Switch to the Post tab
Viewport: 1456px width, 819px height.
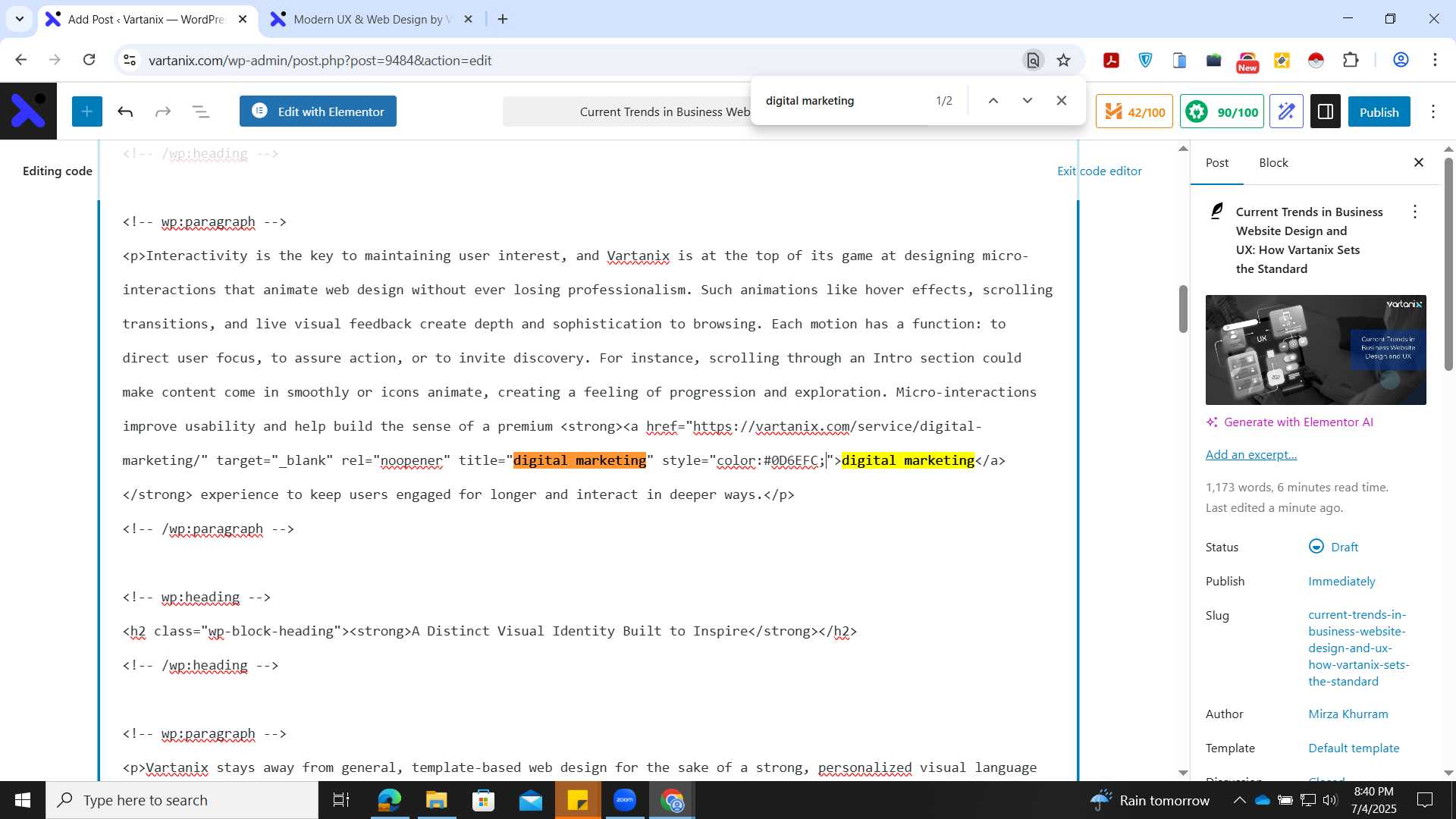[x=1217, y=163]
